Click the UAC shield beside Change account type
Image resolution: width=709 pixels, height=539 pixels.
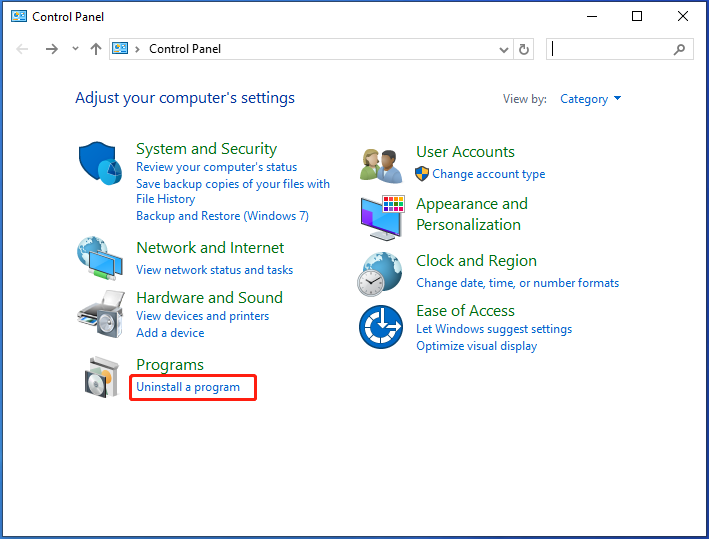[421, 174]
